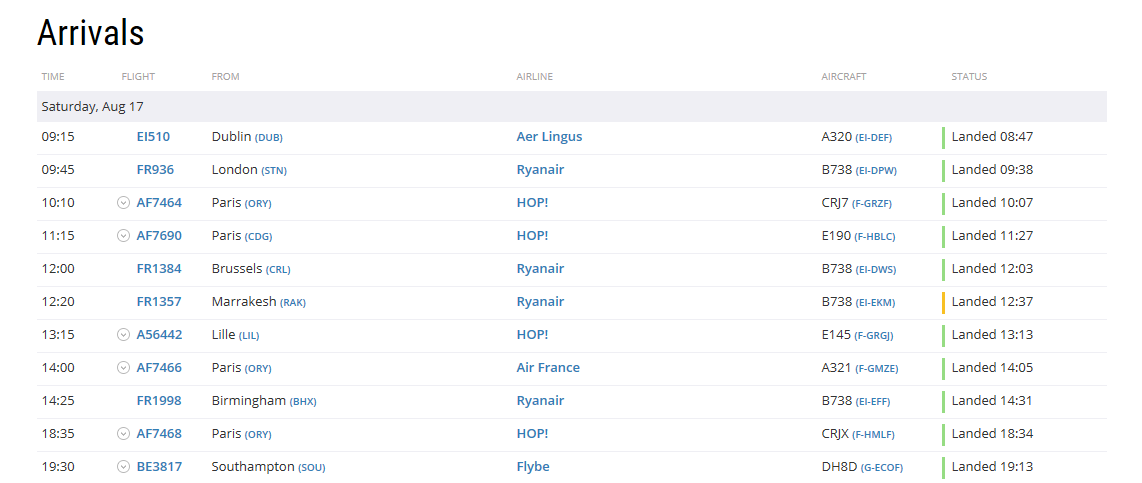1142x483 pixels.
Task: Select the 'Brussels' origin text
Action: [x=237, y=268]
